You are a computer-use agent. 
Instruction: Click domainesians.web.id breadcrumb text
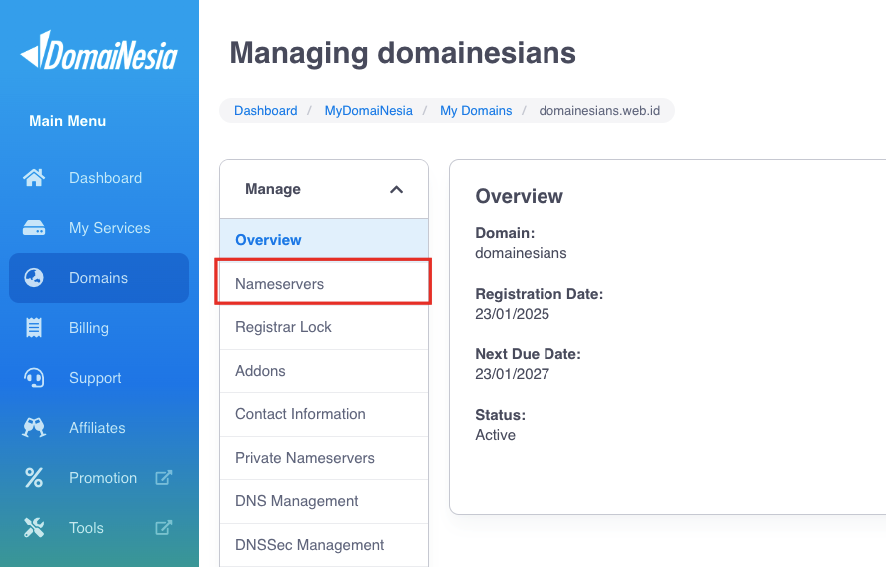tap(600, 110)
